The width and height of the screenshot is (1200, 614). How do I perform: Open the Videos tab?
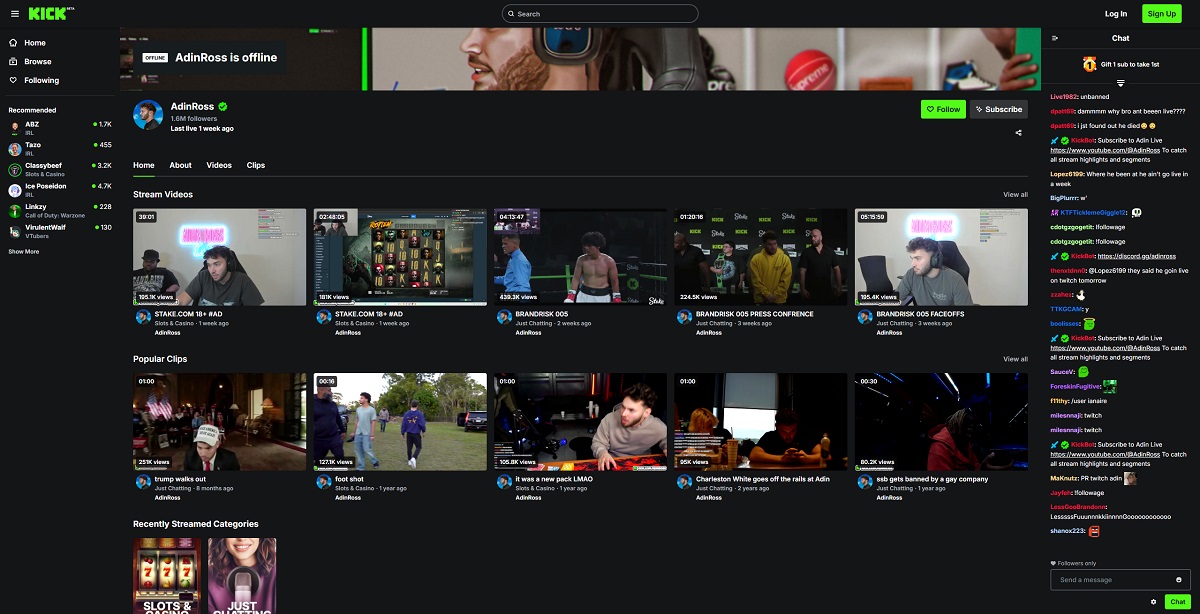pyautogui.click(x=219, y=165)
